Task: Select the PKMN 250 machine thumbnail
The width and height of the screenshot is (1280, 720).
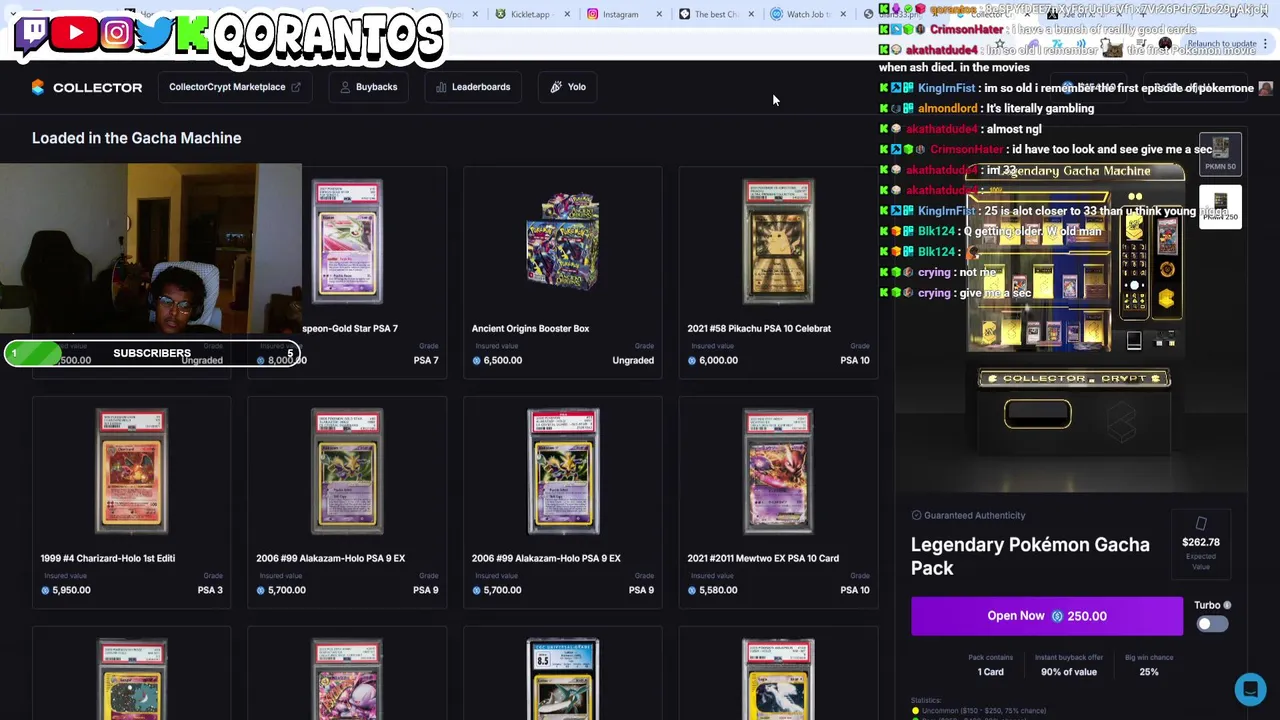Action: 1220,207
